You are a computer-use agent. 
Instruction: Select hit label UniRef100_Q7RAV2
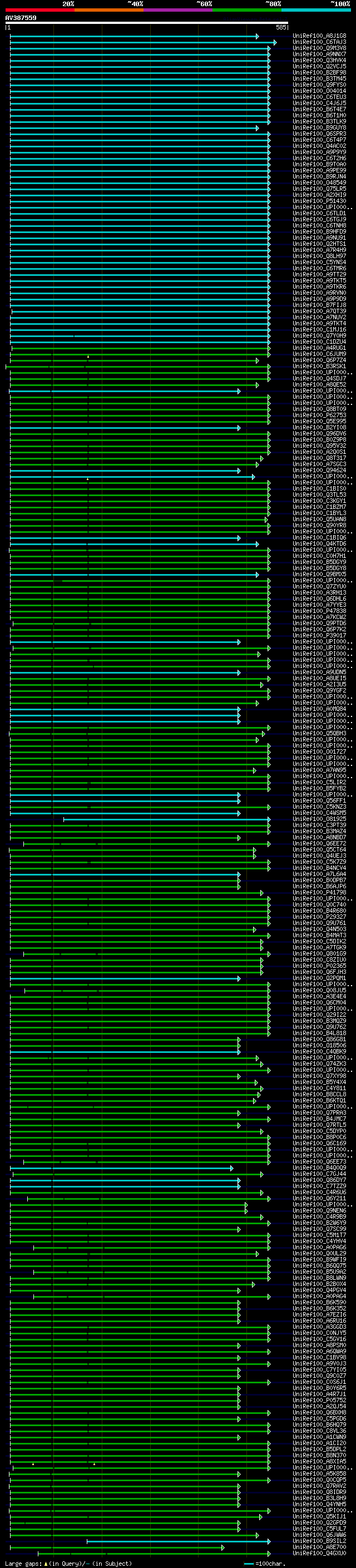click(x=319, y=1486)
